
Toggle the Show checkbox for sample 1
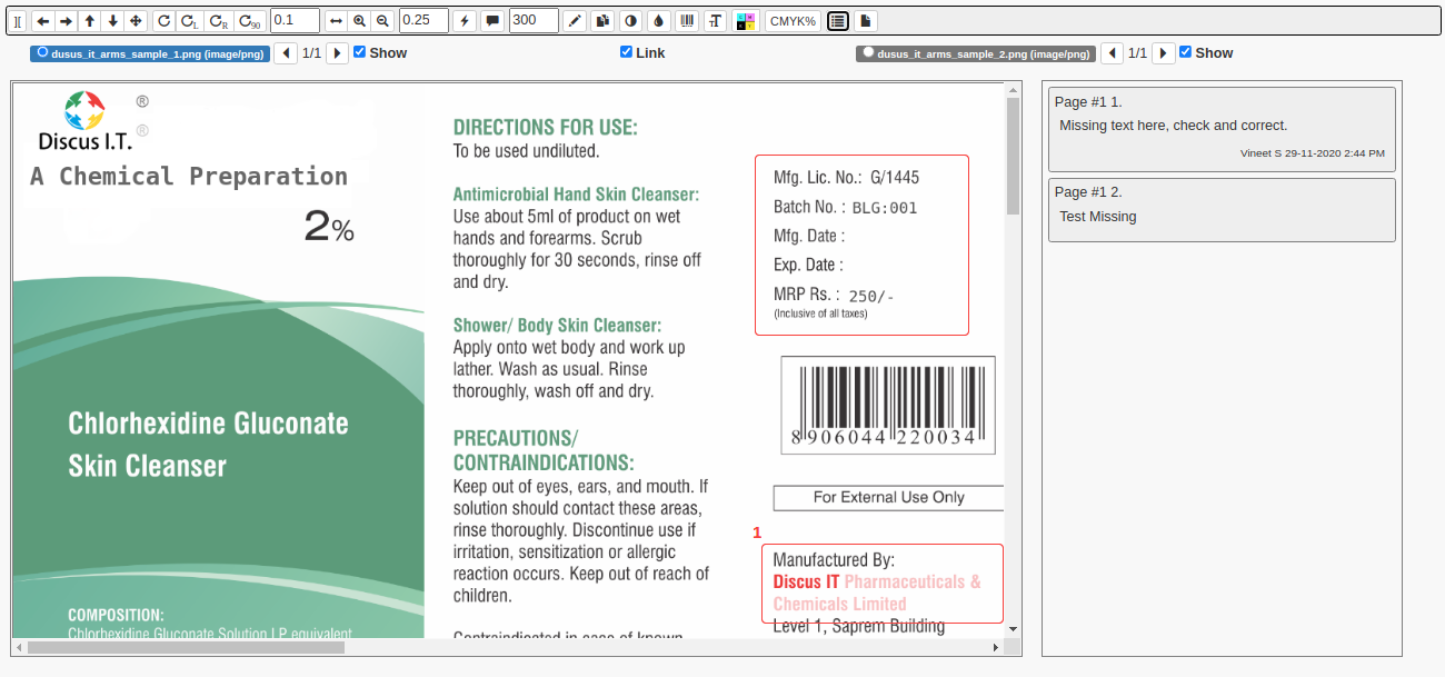pyautogui.click(x=358, y=52)
